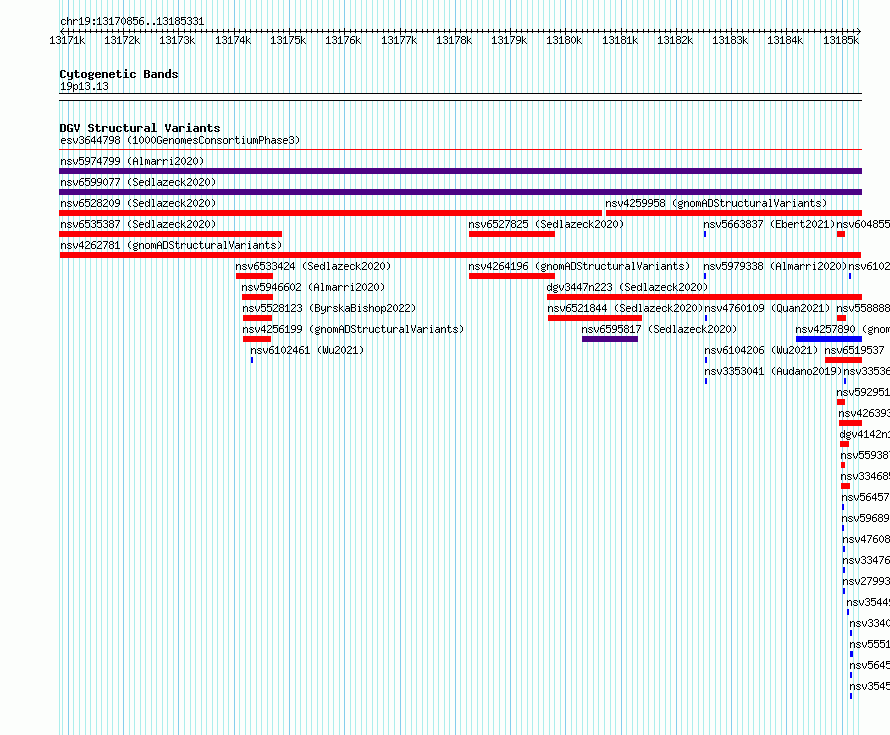Open variant nsv4760109 (Quan2021) label
890x735 pixels.
[x=767, y=308]
